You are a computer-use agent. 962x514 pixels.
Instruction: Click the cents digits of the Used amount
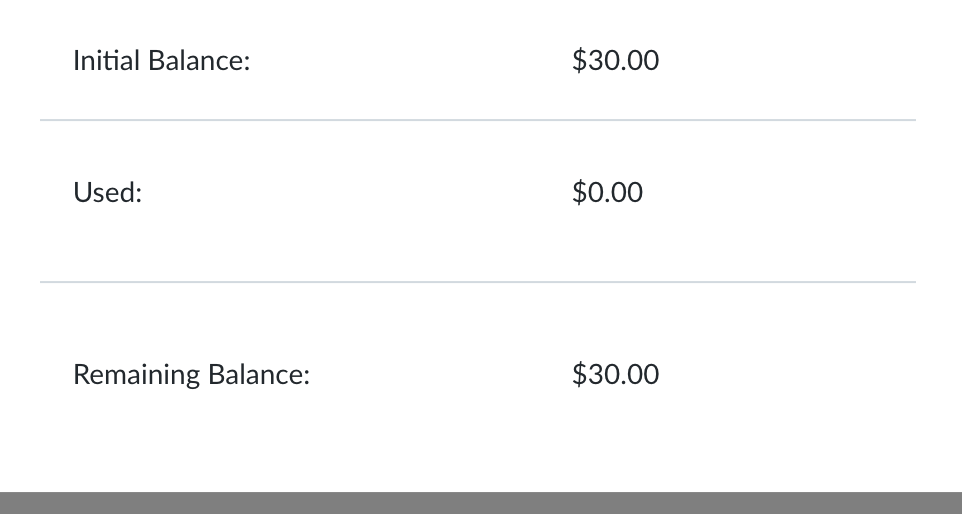627,192
